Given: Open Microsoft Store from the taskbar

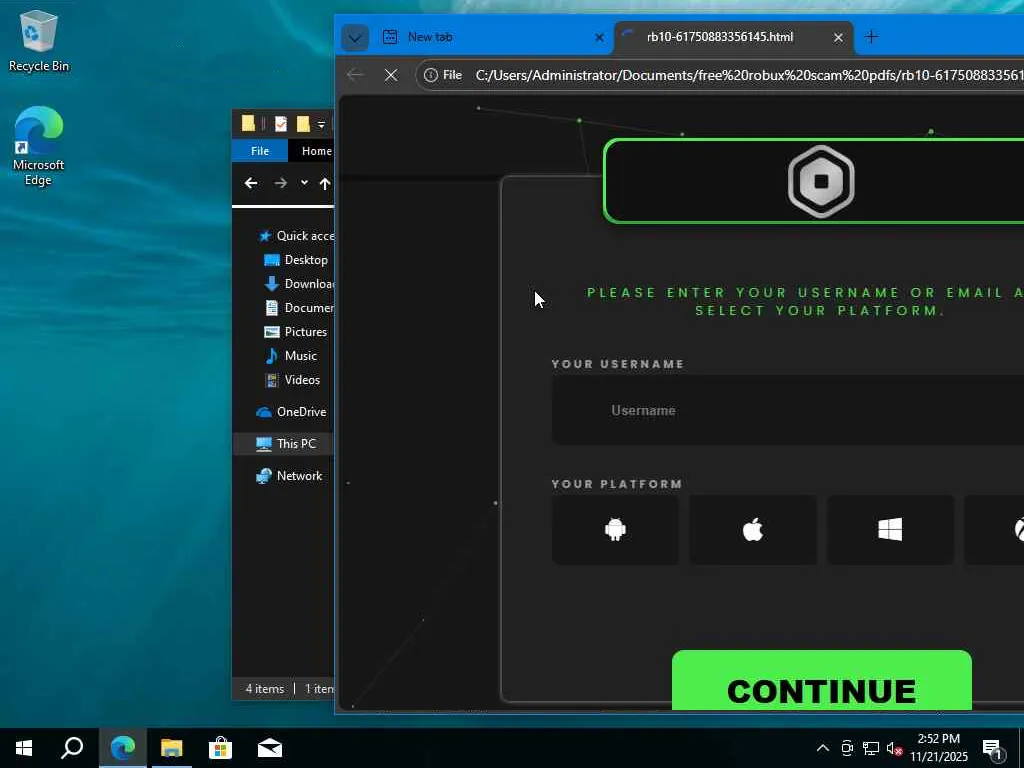Looking at the screenshot, I should tap(221, 748).
